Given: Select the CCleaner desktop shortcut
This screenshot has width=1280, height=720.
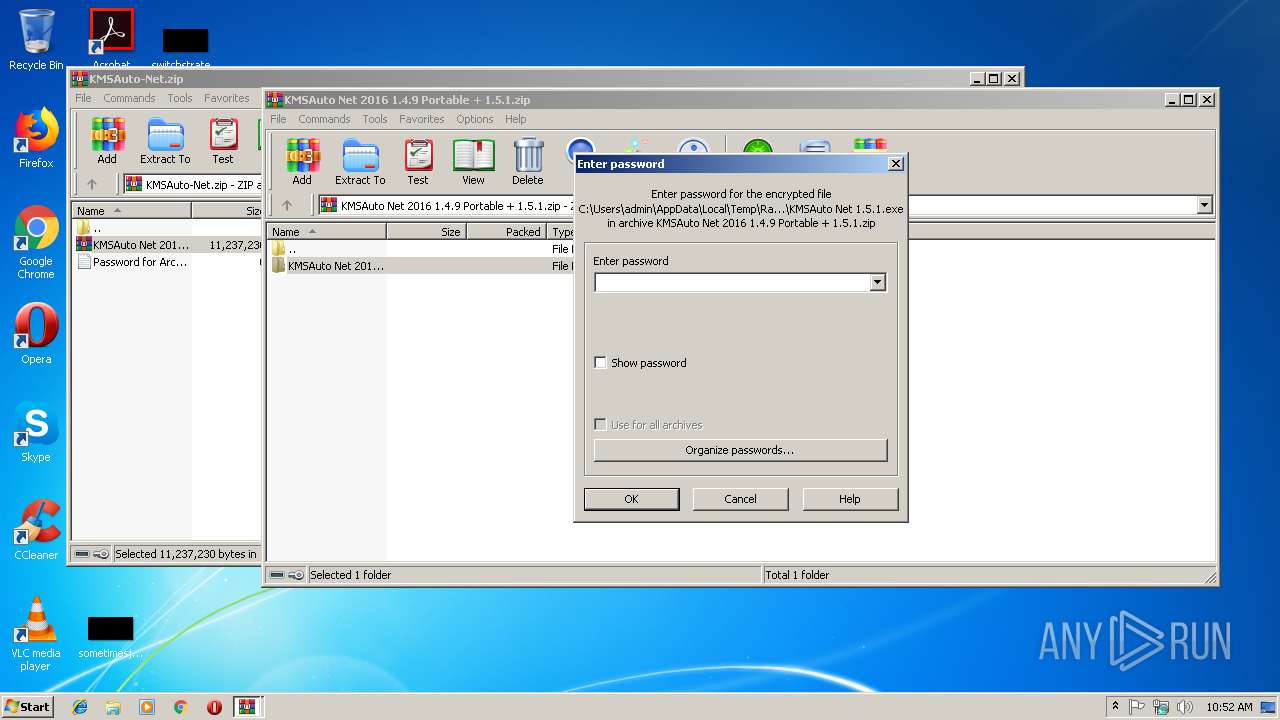Looking at the screenshot, I should [36, 530].
